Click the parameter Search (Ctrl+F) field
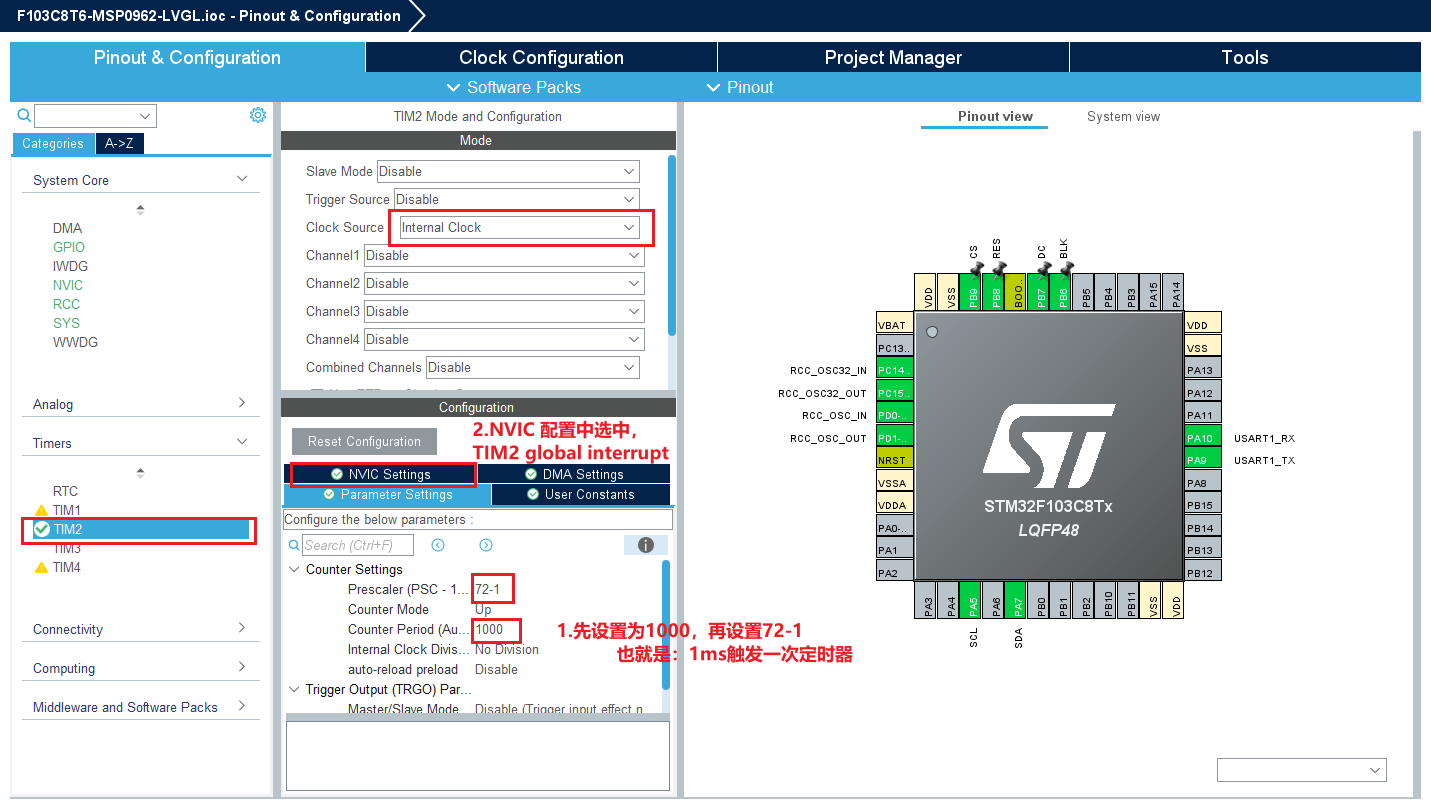 359,545
